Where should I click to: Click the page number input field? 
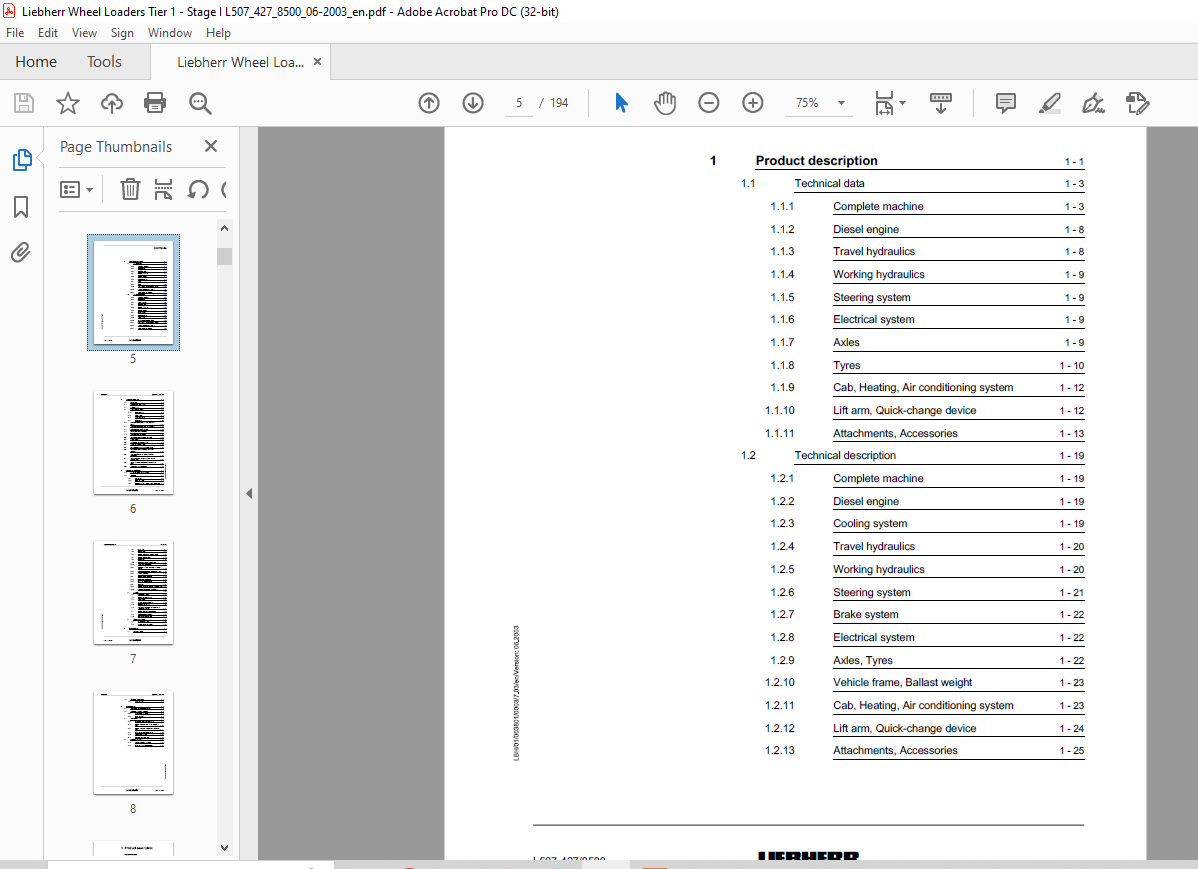519,102
